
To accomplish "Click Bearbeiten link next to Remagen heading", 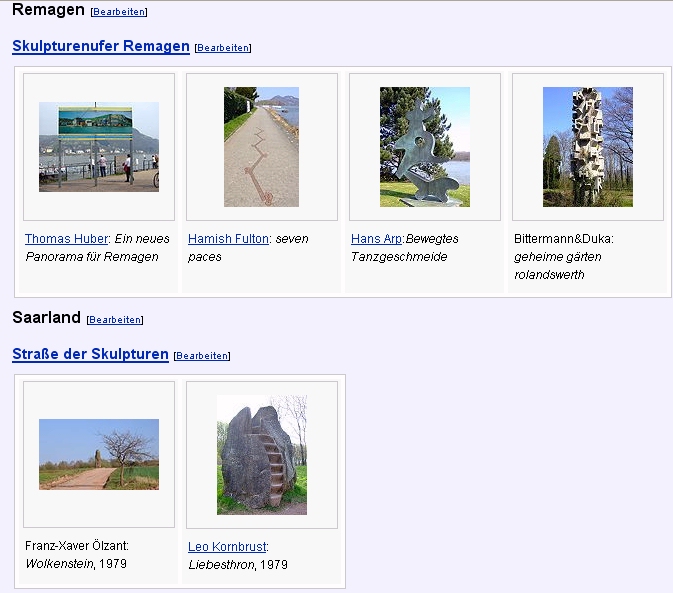I will click(x=119, y=12).
